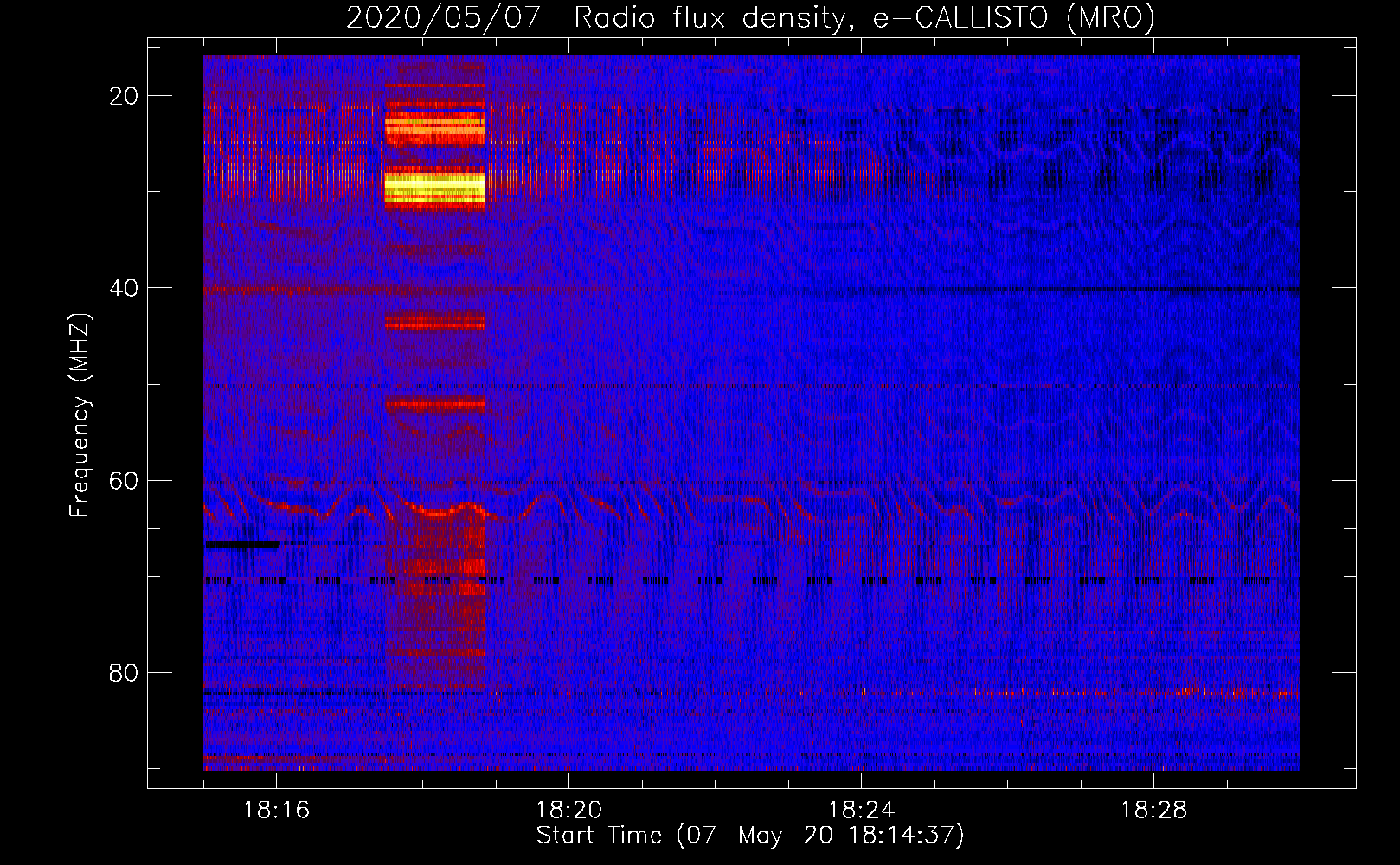Click the 'Start Time (07-May-20 18:14:37)' label
This screenshot has width=1400, height=865.
pos(750,836)
